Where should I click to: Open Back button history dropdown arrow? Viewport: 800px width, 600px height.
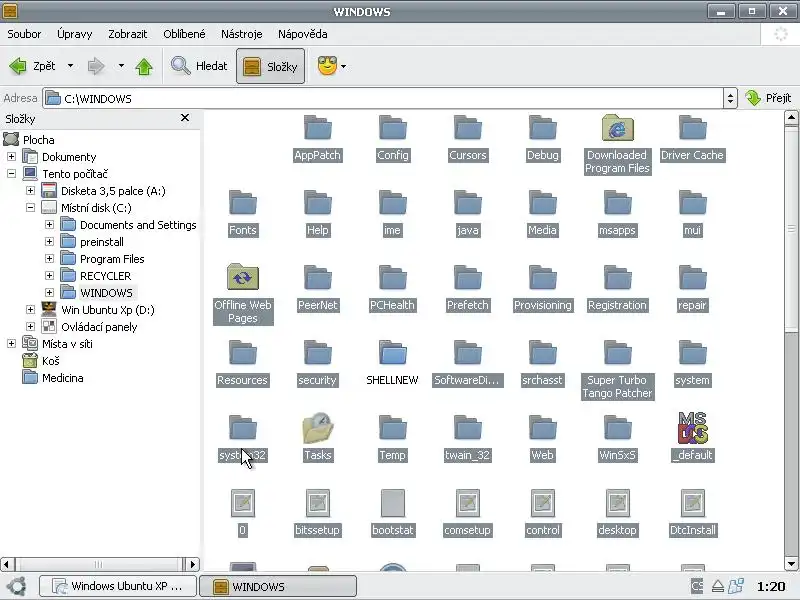pyautogui.click(x=70, y=66)
